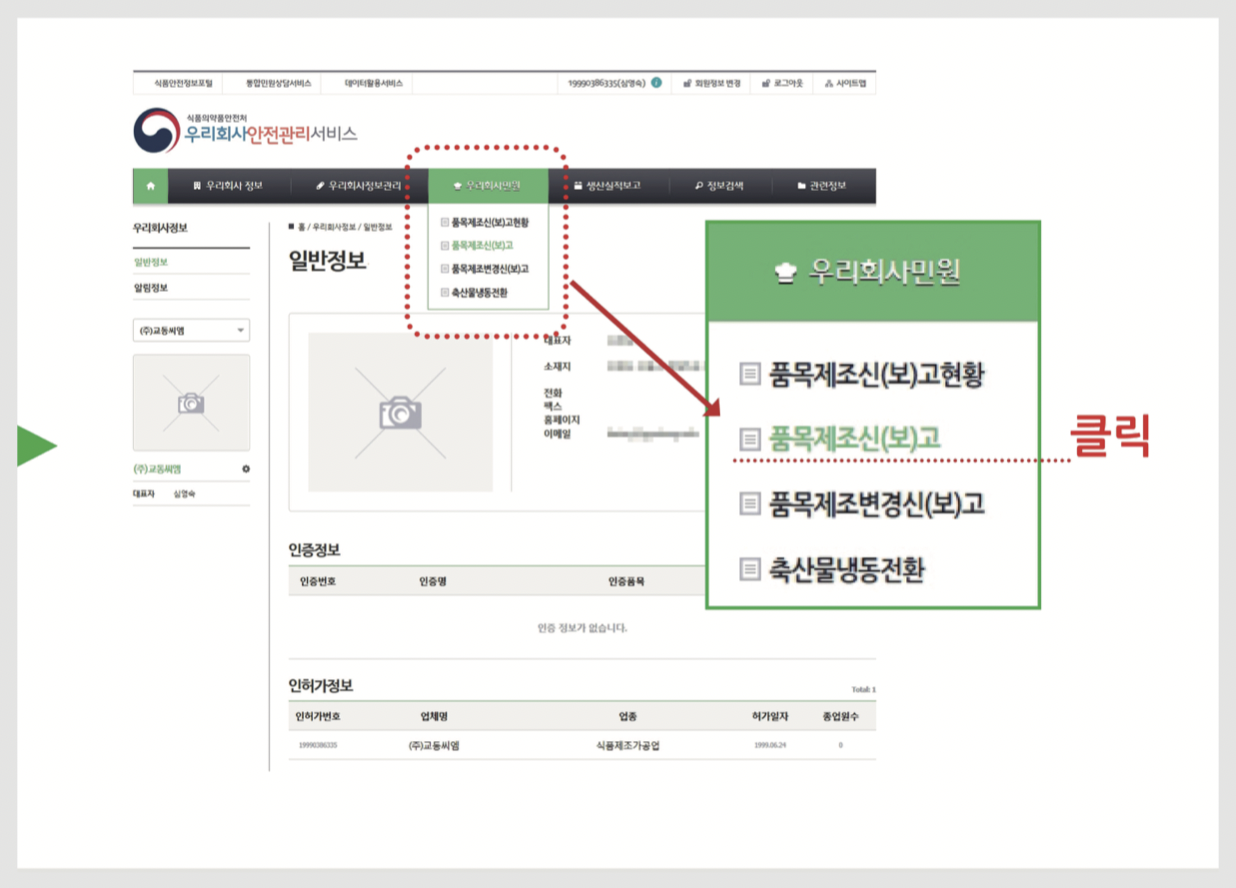Click the gear icon beside green (주)교동씨엠
Viewport: 1236px width, 888px height.
[x=246, y=469]
